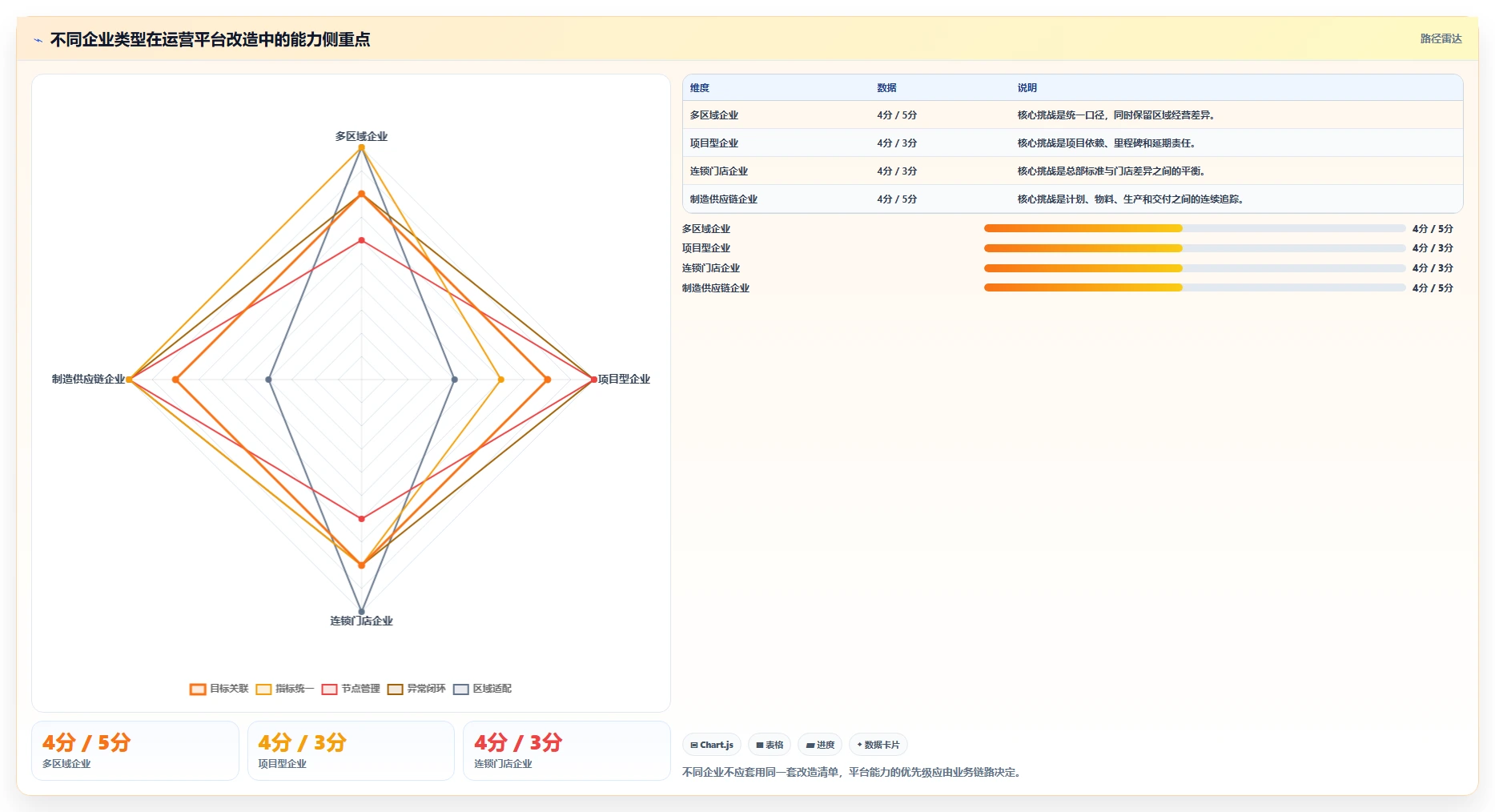Click the 制造供应链企业 radar axis label
1495x812 pixels.
tap(88, 379)
